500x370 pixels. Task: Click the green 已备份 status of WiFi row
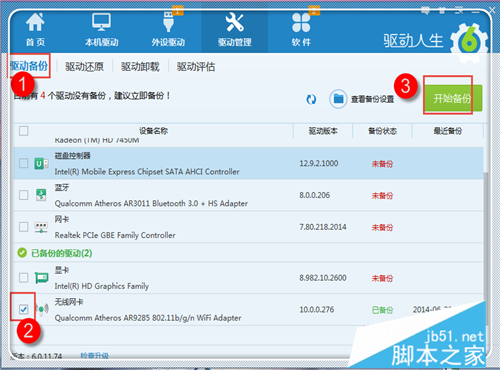coord(382,310)
